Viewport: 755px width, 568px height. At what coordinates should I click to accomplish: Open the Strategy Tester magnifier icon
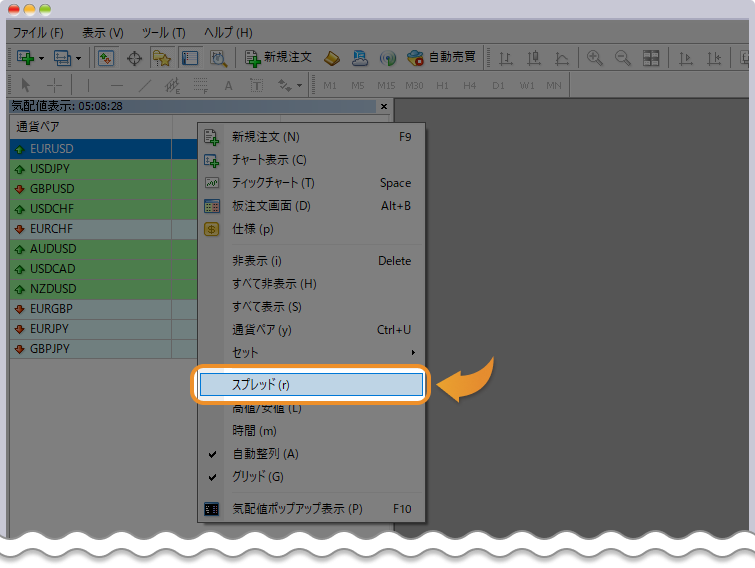tap(218, 58)
